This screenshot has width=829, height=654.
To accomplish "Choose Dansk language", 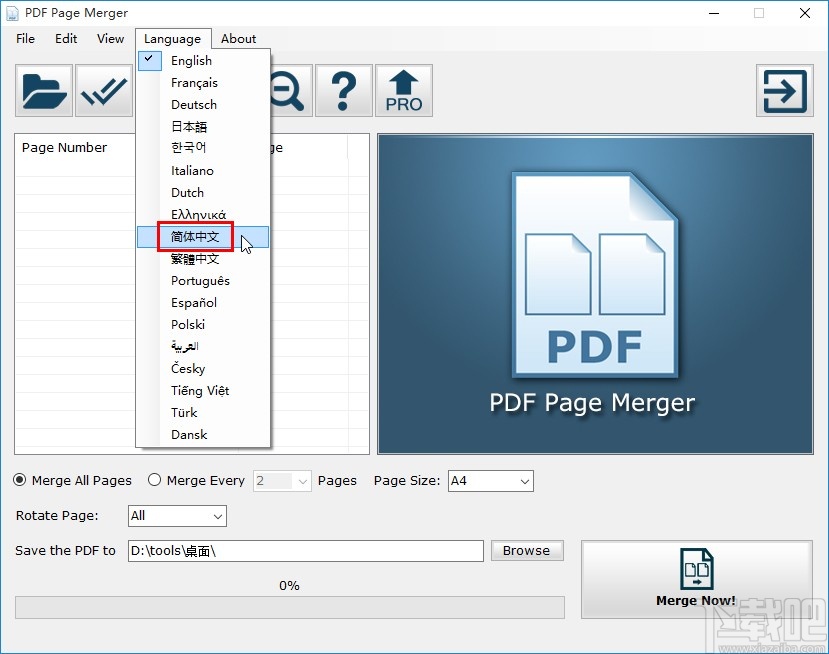I will tap(203, 435).
